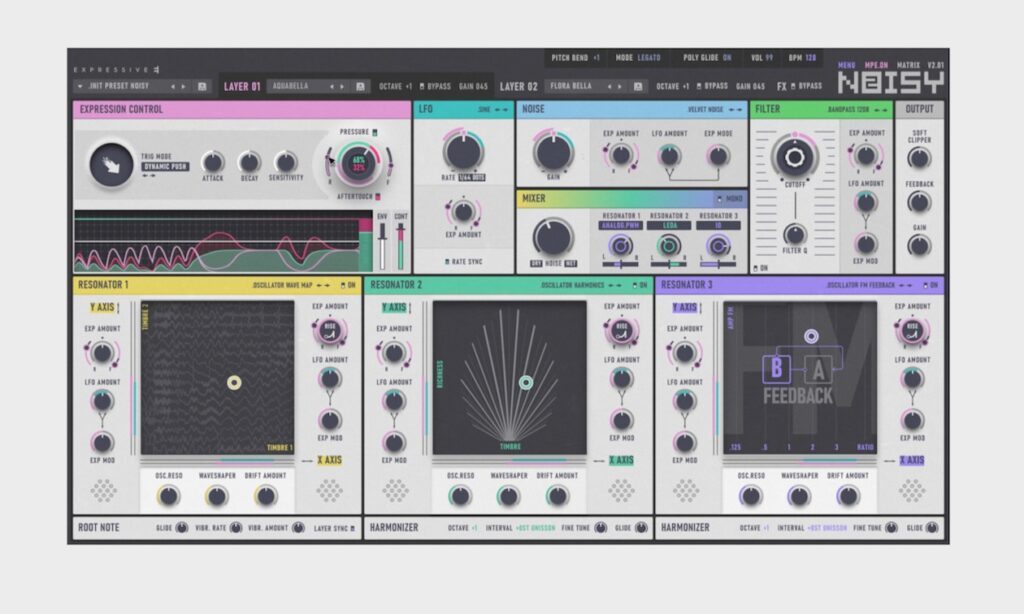Change Oscillator Harmonics selector in Resonator 2
Screen dimensions: 1024x614
coord(581,285)
